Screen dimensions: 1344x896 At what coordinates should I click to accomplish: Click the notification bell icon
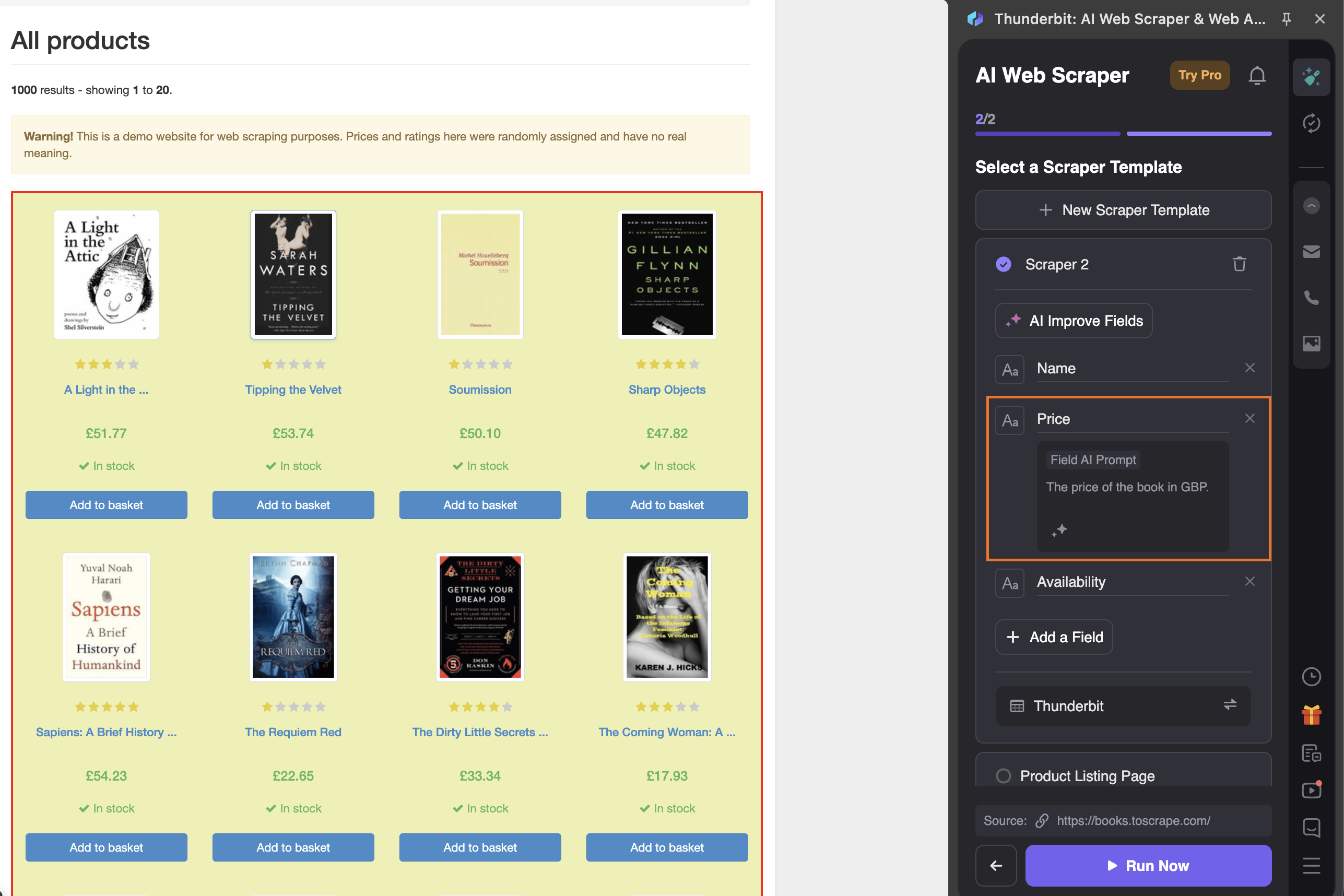pos(1257,75)
